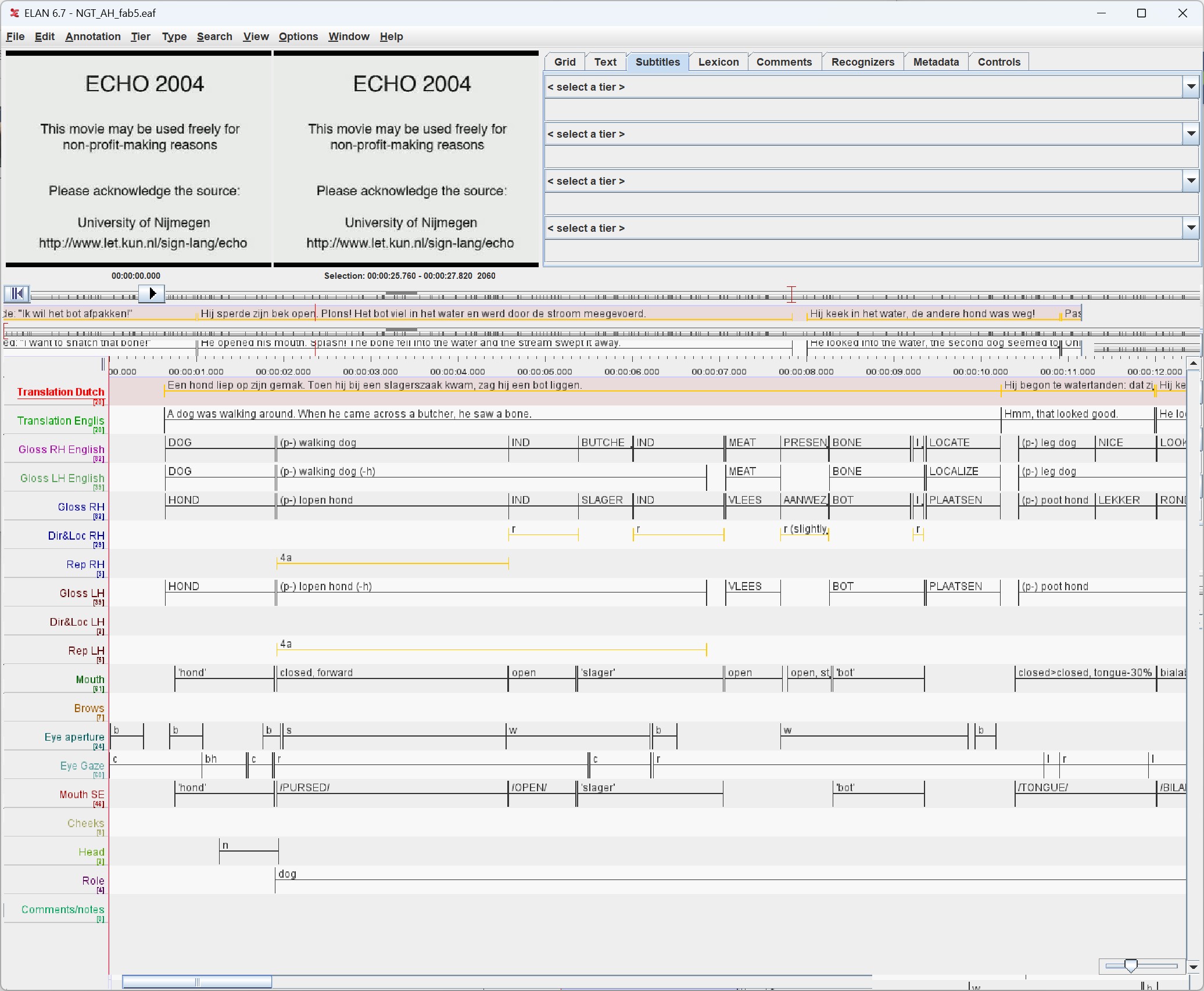The width and height of the screenshot is (1204, 991).
Task: Select the Gloss RH English tier label
Action: click(x=61, y=450)
